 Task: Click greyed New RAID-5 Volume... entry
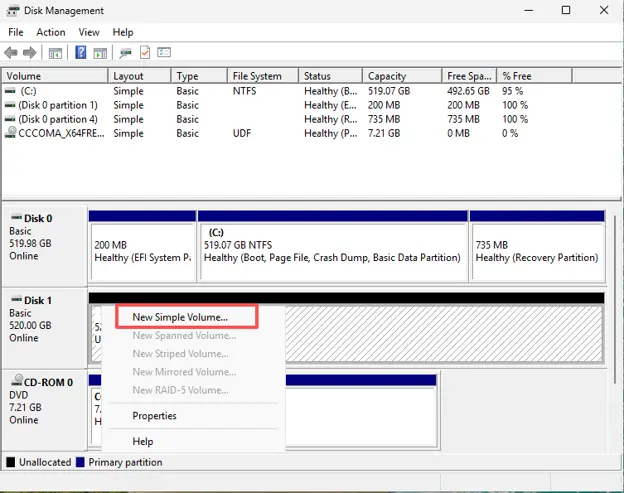[x=180, y=390]
